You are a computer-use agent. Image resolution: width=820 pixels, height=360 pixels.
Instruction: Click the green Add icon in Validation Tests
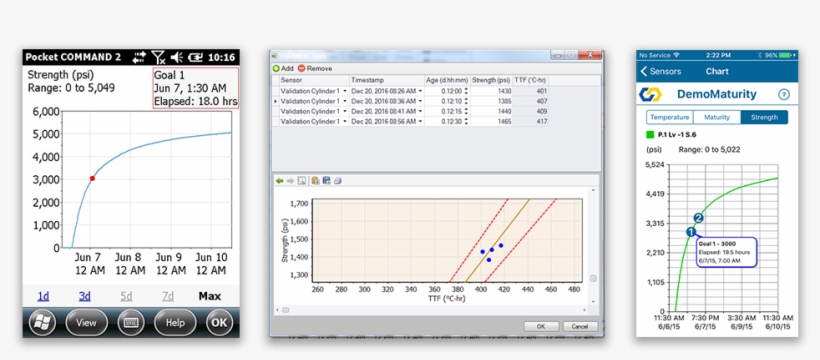pos(276,69)
